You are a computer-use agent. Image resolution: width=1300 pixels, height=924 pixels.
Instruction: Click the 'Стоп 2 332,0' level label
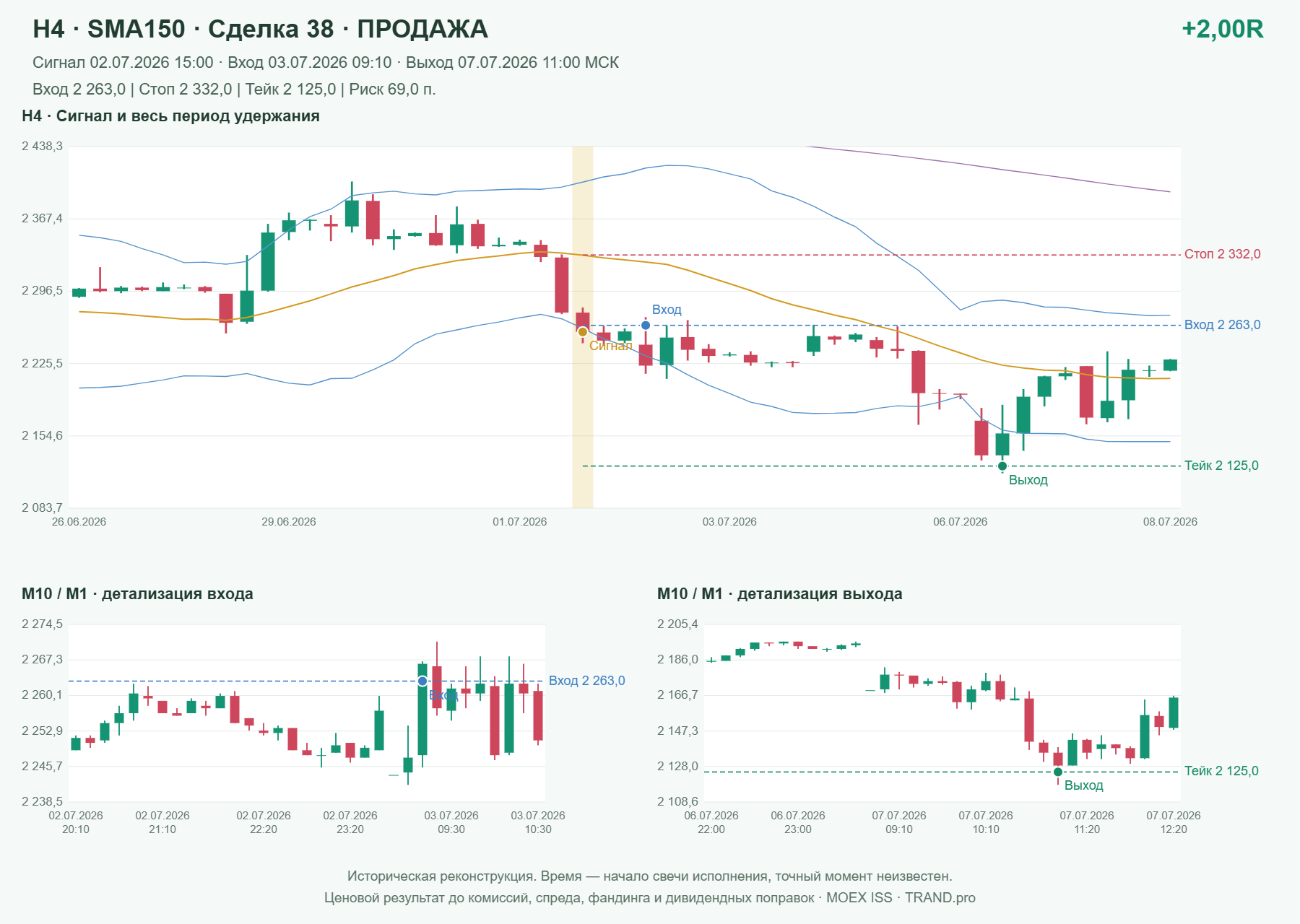(1222, 254)
